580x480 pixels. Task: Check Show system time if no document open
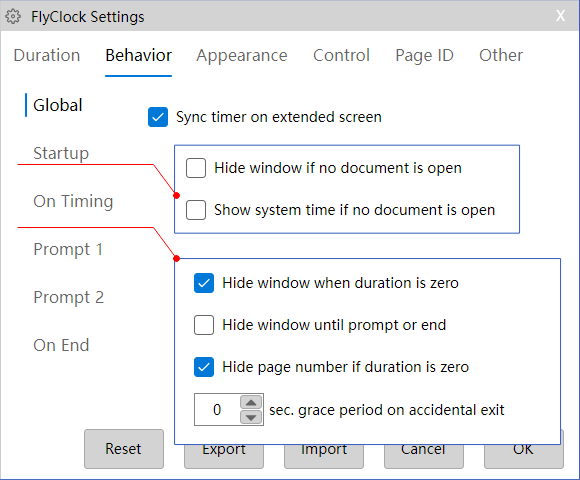point(196,210)
